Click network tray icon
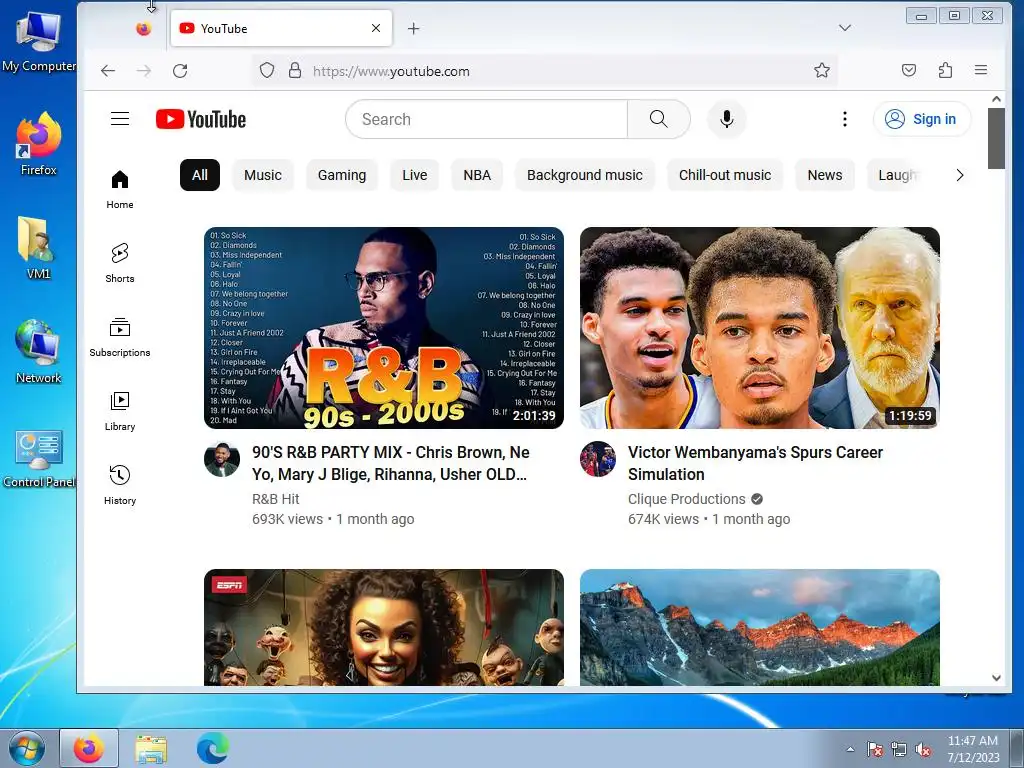The height and width of the screenshot is (768, 1024). [899, 749]
